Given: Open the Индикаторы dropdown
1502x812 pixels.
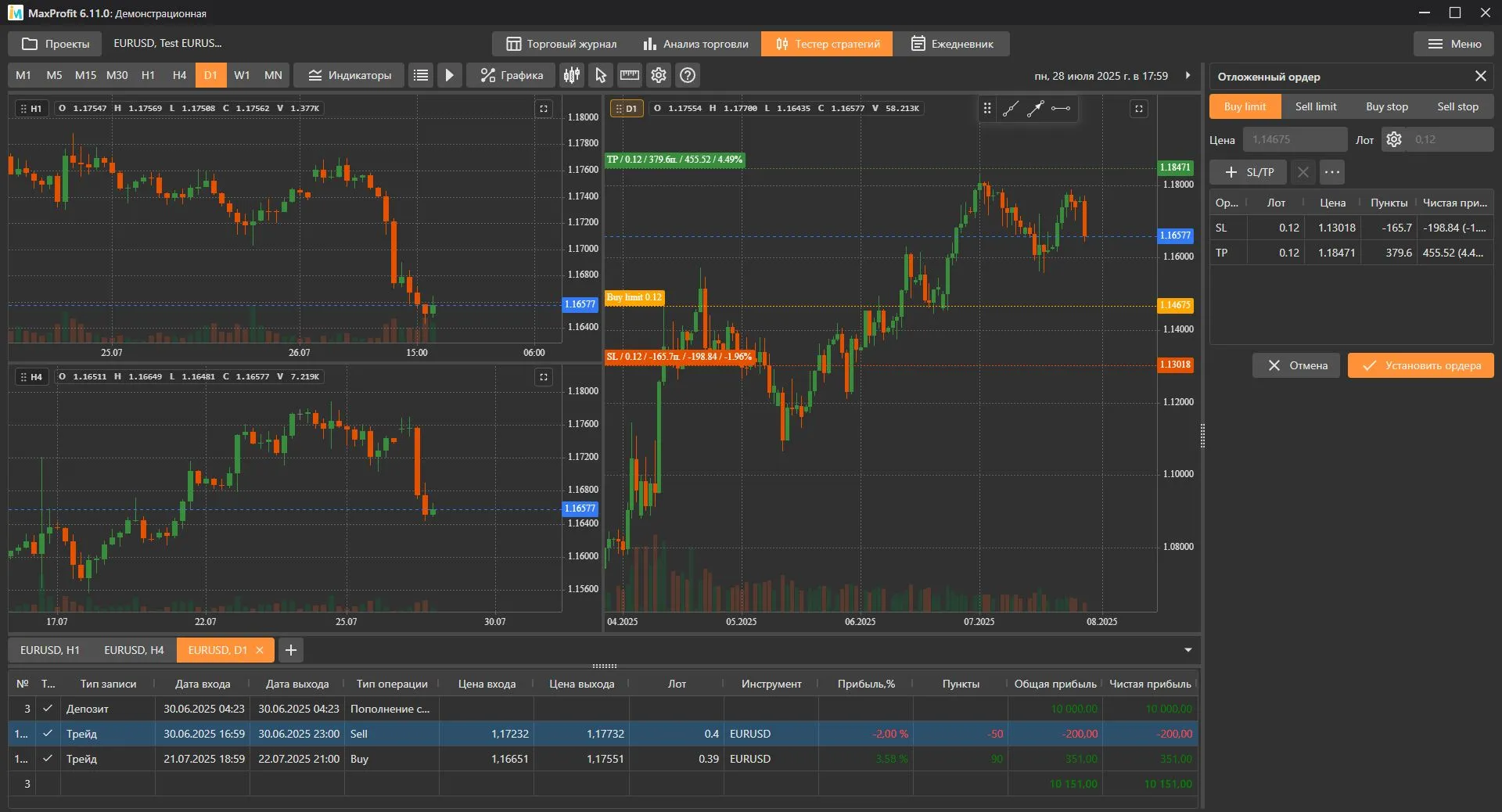Looking at the screenshot, I should pyautogui.click(x=349, y=75).
